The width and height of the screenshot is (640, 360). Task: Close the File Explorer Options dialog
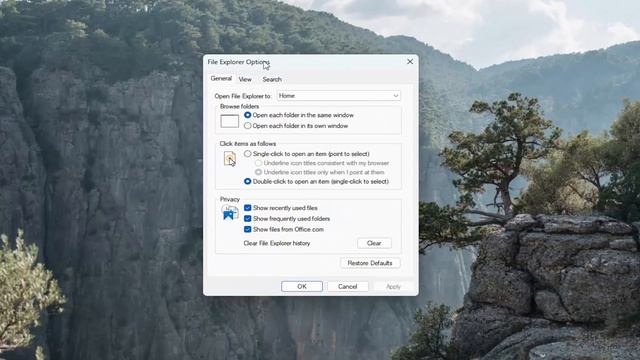pos(410,62)
